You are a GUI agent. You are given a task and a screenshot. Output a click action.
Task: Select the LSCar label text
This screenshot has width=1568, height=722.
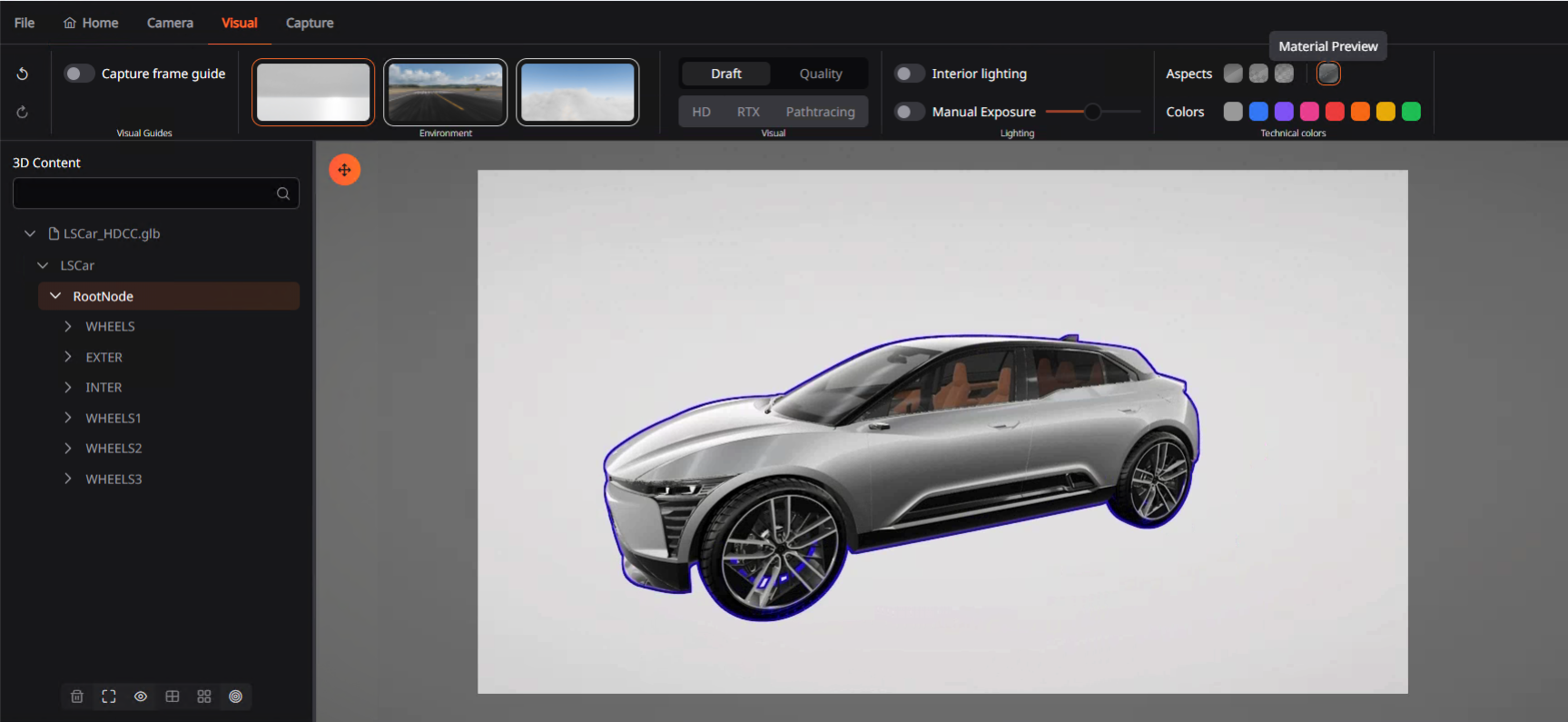[77, 265]
